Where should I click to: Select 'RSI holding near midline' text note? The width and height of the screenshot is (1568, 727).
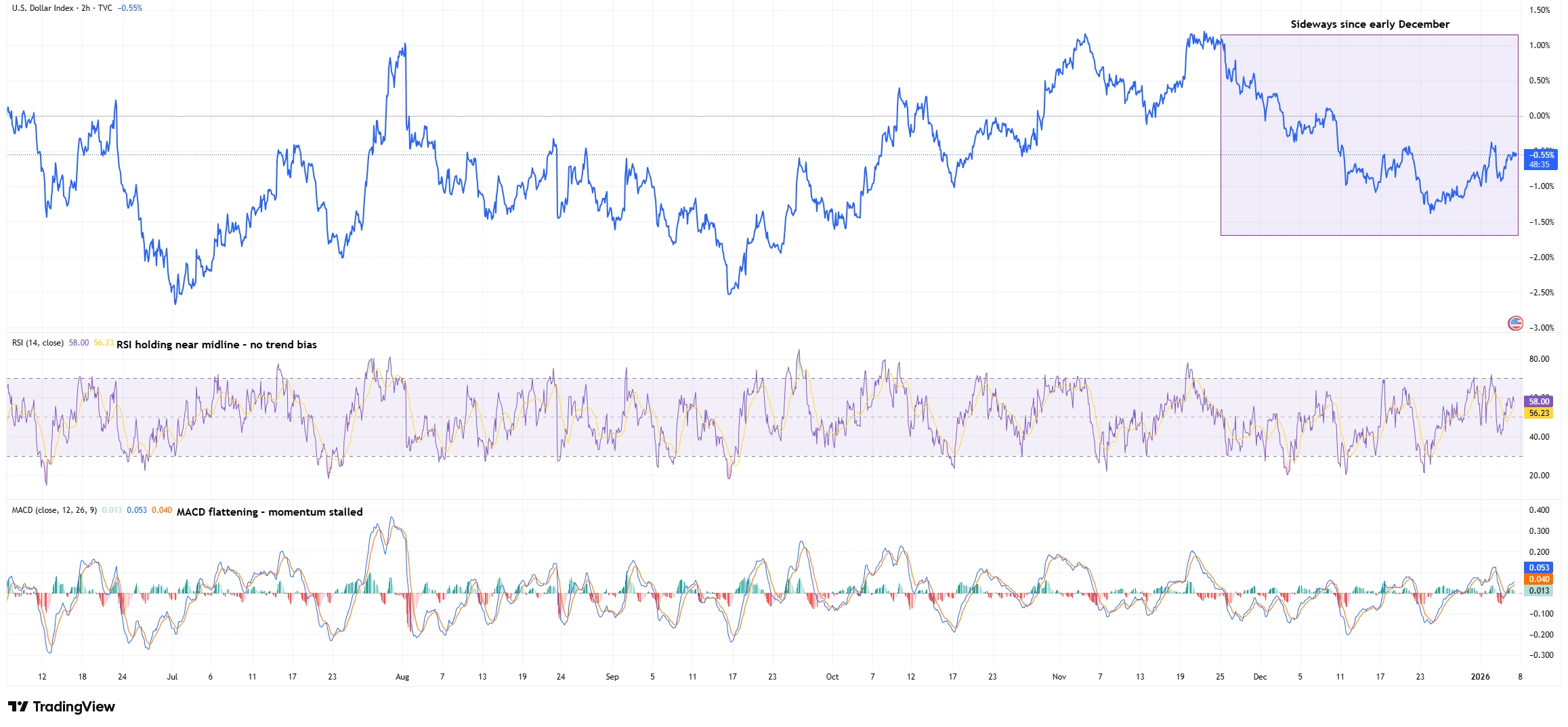click(x=216, y=345)
